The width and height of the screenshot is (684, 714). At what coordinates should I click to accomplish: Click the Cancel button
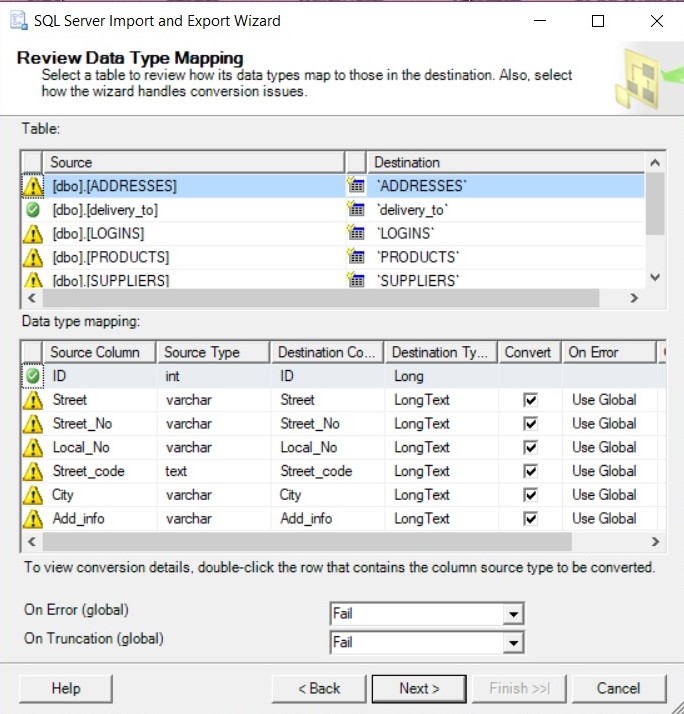[x=618, y=688]
